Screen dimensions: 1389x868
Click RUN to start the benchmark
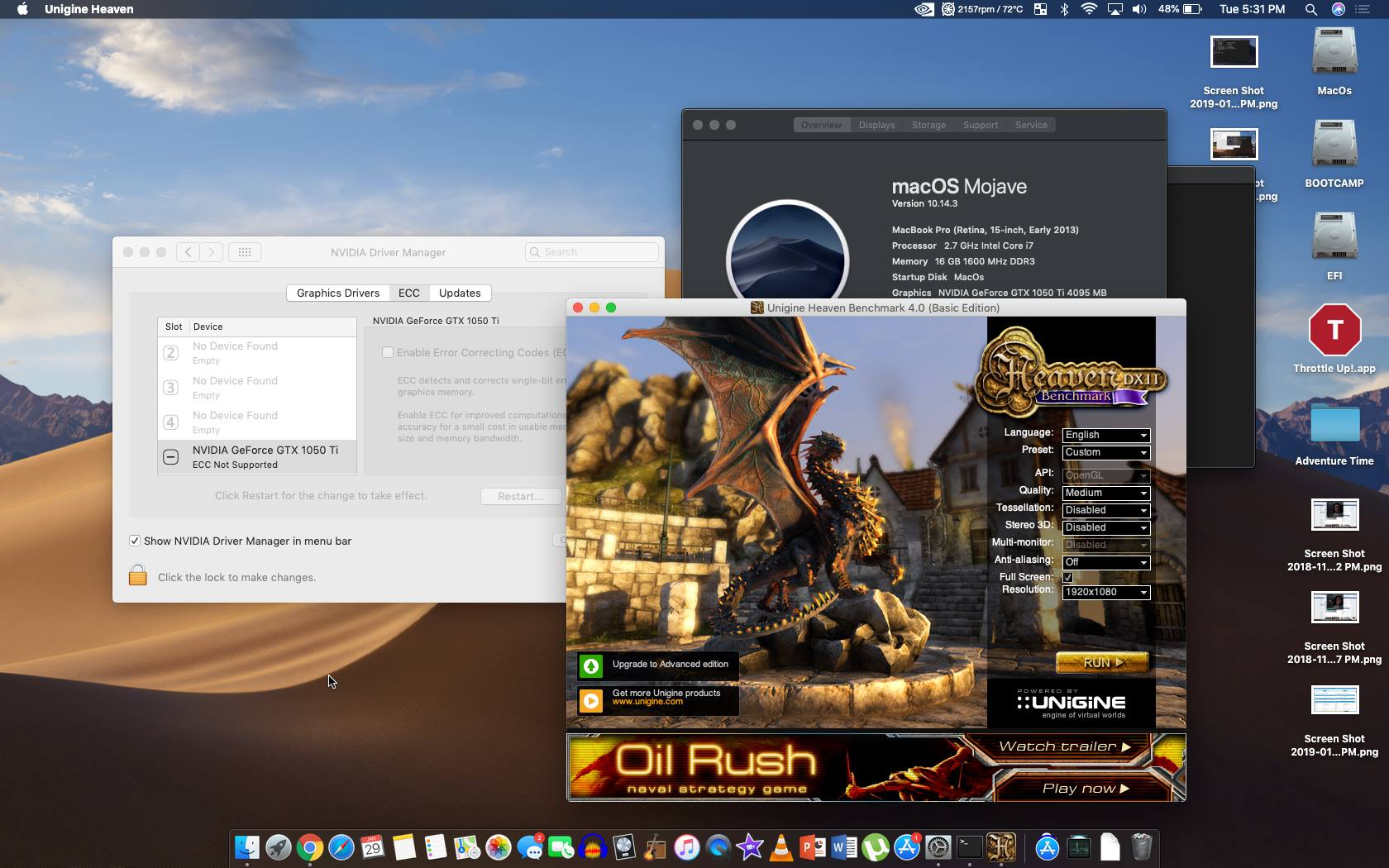(x=1102, y=662)
